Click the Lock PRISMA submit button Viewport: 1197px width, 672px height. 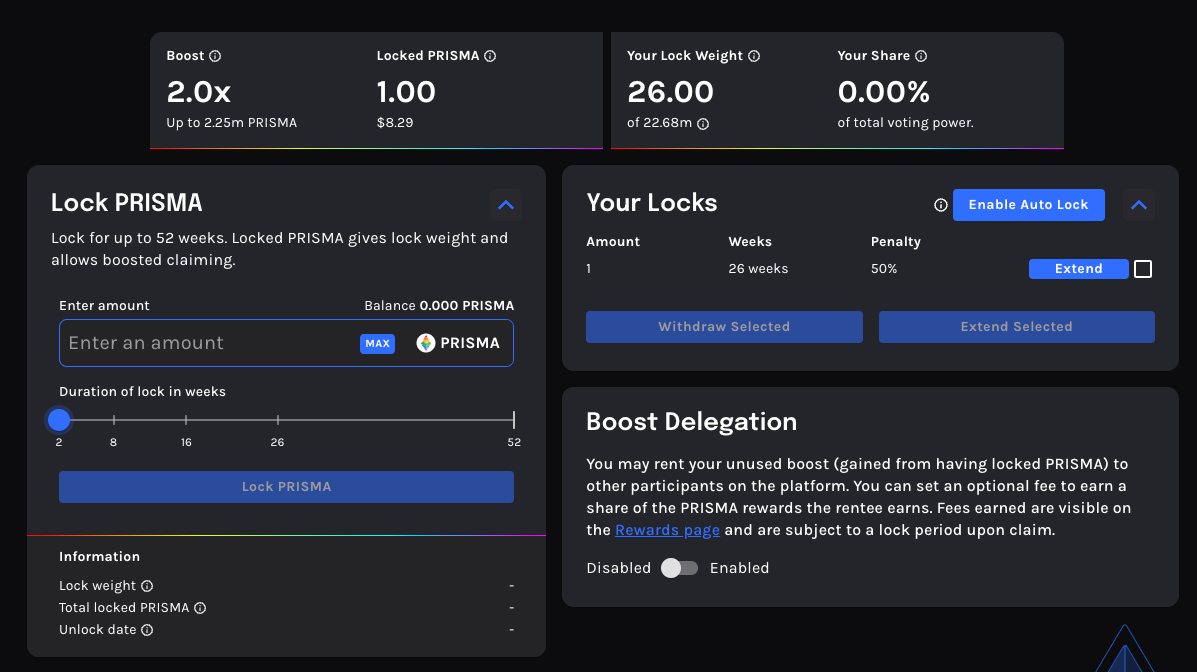coord(286,486)
